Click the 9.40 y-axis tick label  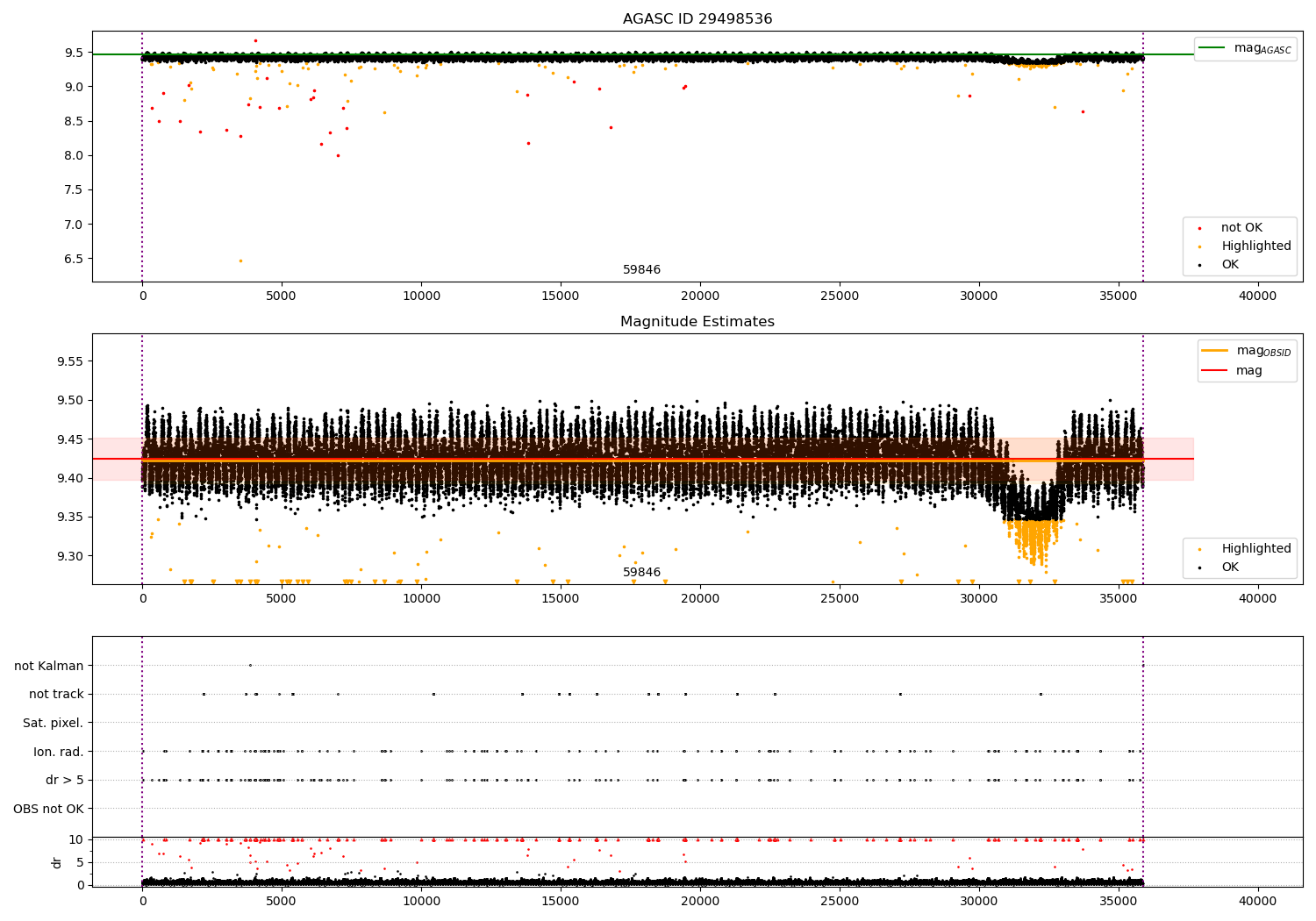point(70,479)
